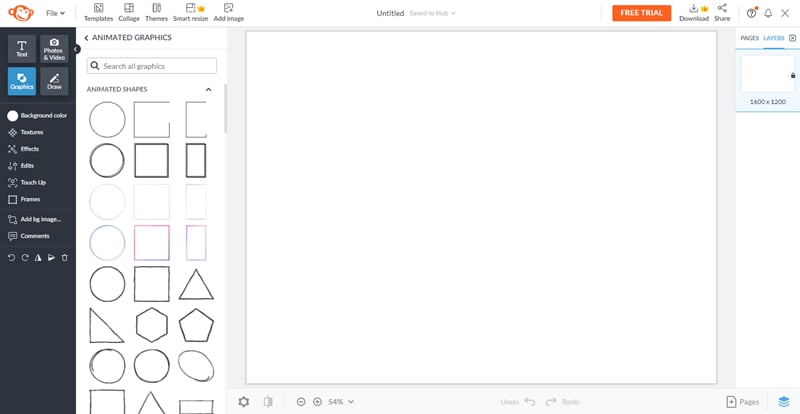Collapse the left panel with the arrow handle

77,49
